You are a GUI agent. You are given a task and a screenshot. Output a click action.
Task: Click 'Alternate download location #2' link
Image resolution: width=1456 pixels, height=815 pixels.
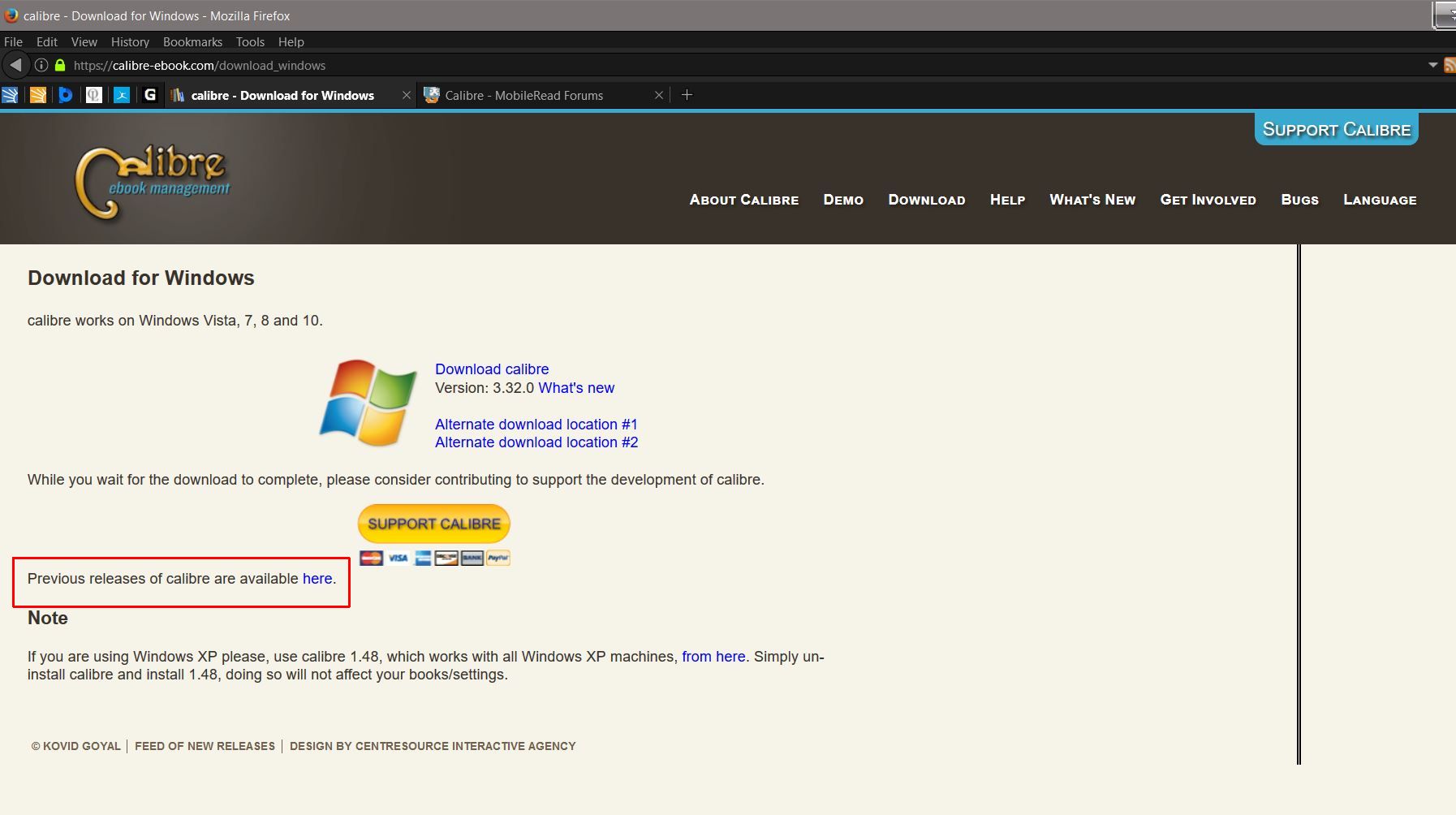(536, 442)
